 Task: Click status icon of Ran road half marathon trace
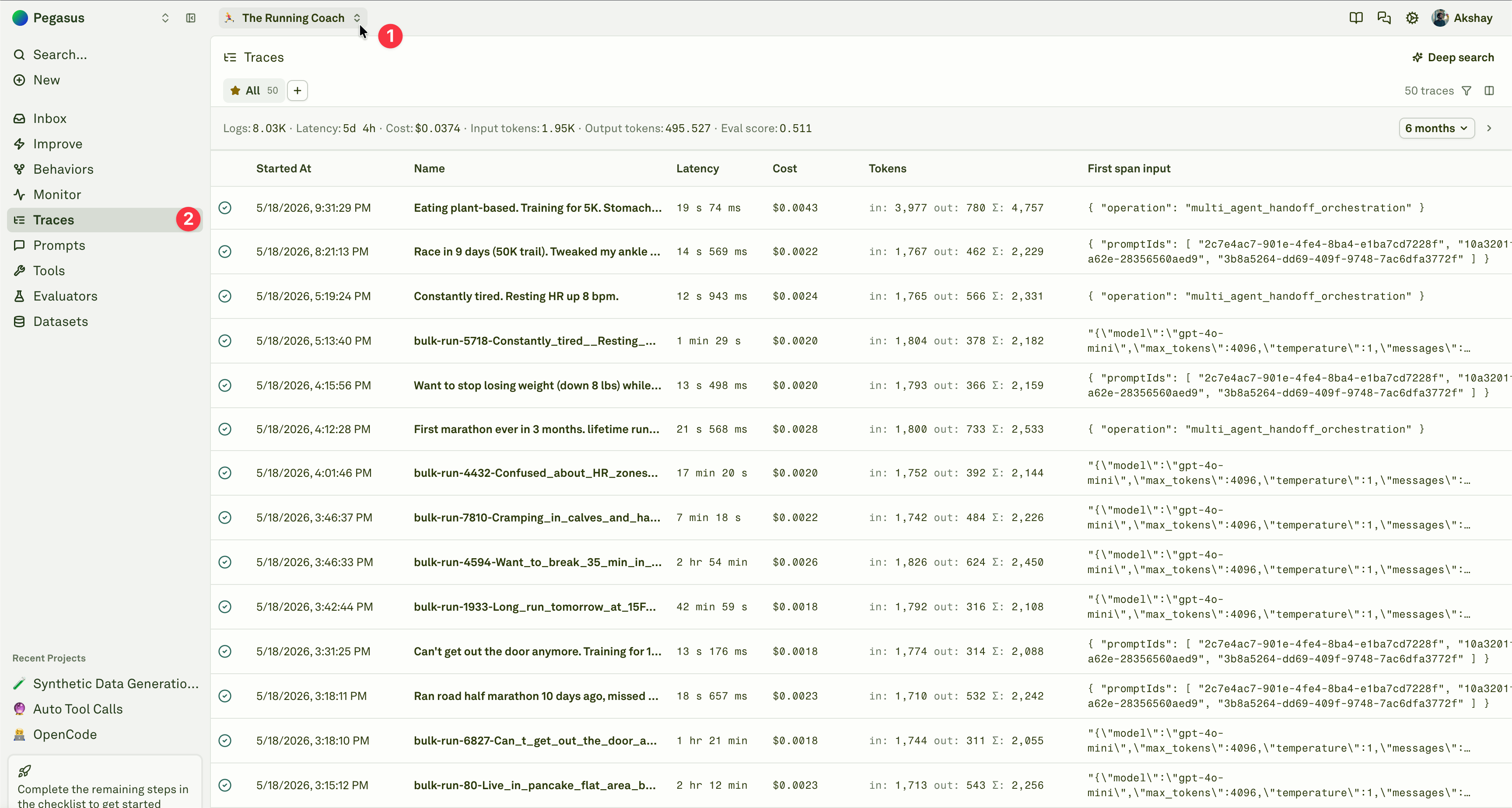pyautogui.click(x=225, y=696)
